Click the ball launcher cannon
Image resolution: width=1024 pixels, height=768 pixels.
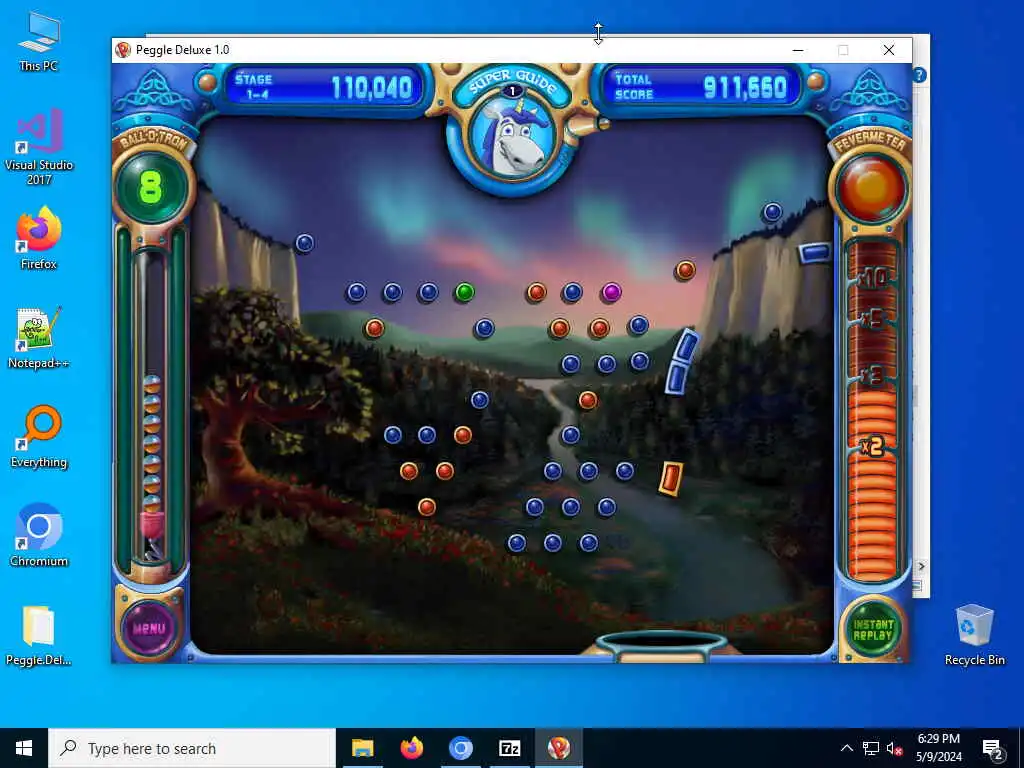click(x=586, y=125)
